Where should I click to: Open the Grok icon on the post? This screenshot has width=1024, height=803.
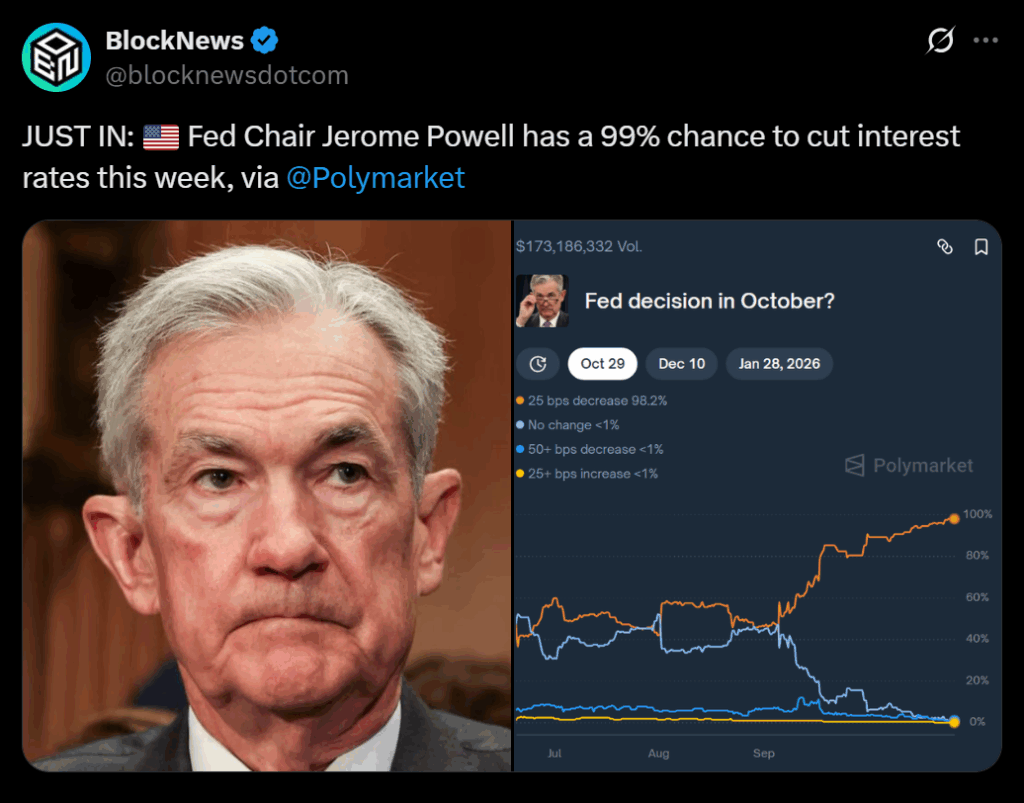coord(940,41)
